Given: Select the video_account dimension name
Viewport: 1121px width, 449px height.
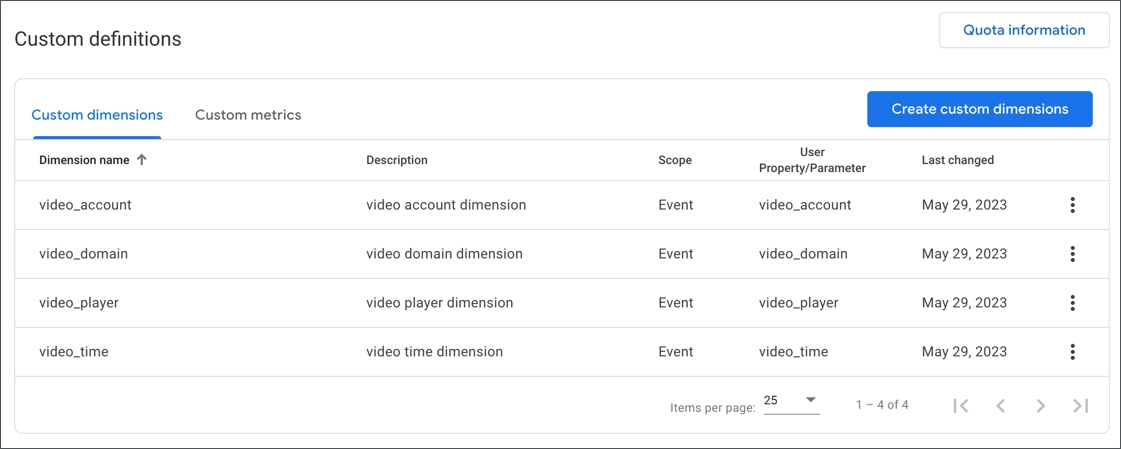Looking at the screenshot, I should click(85, 205).
